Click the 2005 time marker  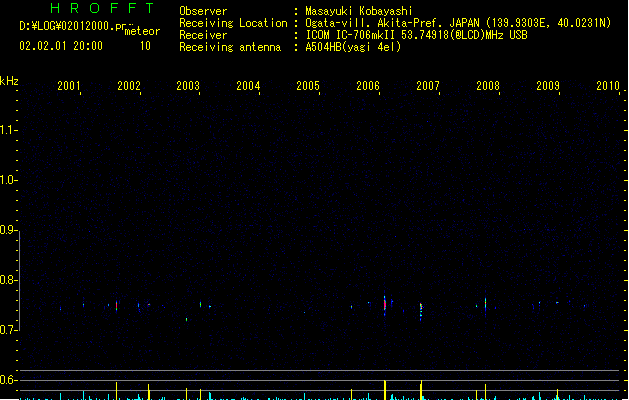(308, 85)
